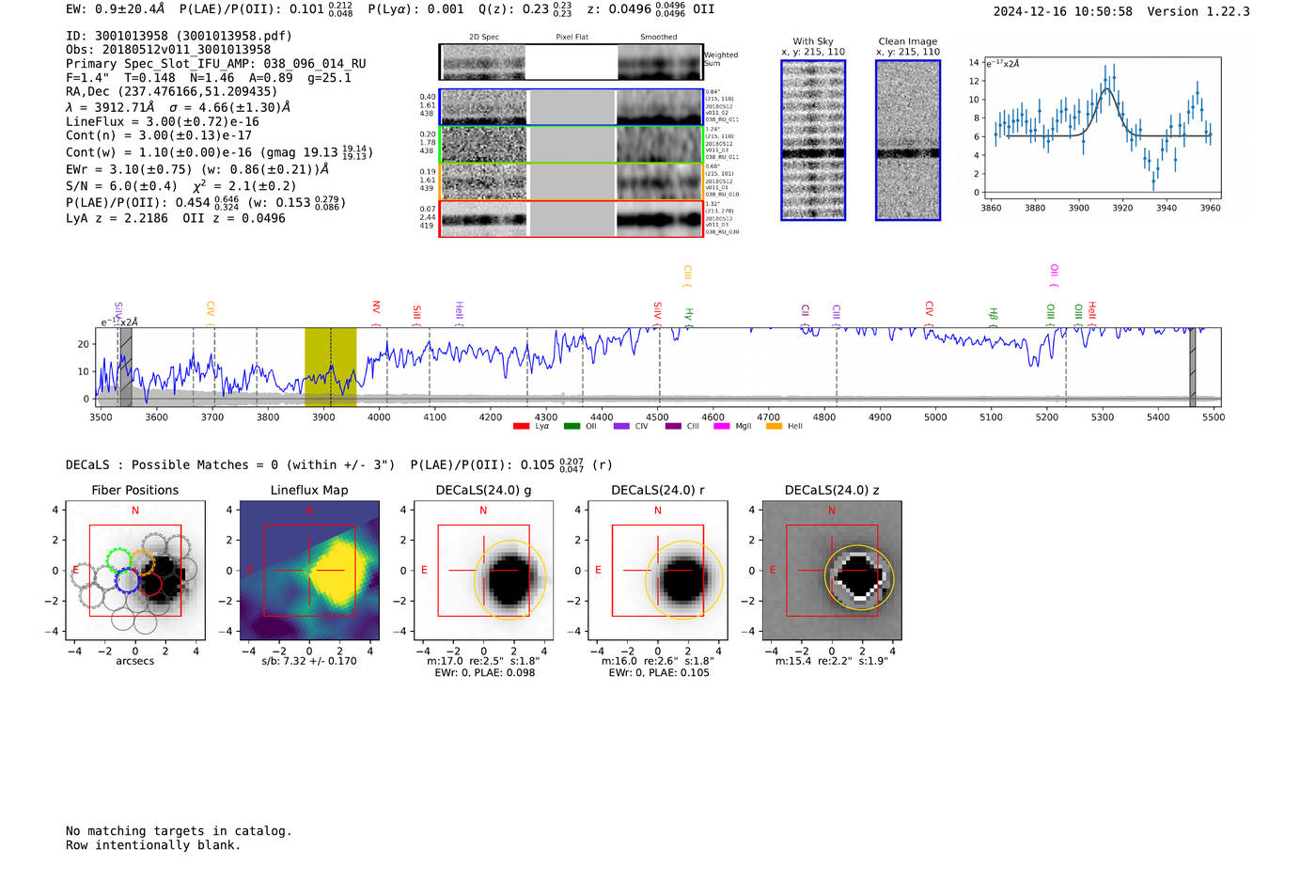Click the green dashed fiber circle

click(118, 560)
